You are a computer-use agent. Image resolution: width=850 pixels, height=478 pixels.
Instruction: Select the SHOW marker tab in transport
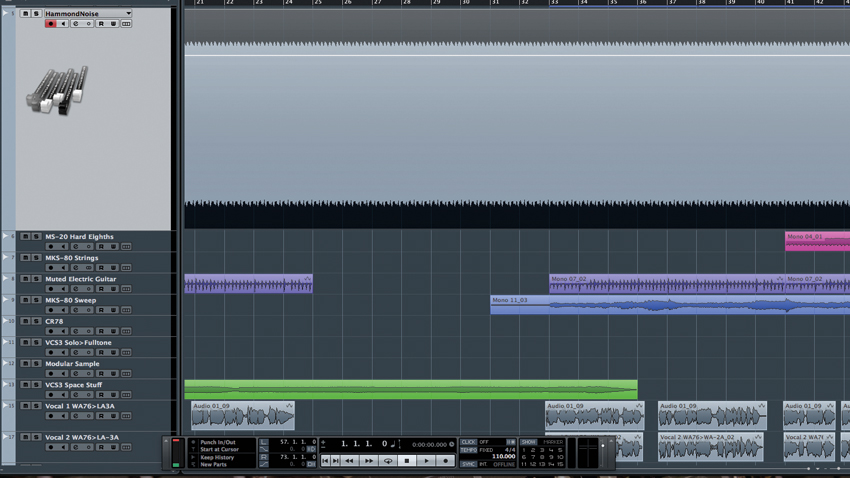pyautogui.click(x=529, y=442)
